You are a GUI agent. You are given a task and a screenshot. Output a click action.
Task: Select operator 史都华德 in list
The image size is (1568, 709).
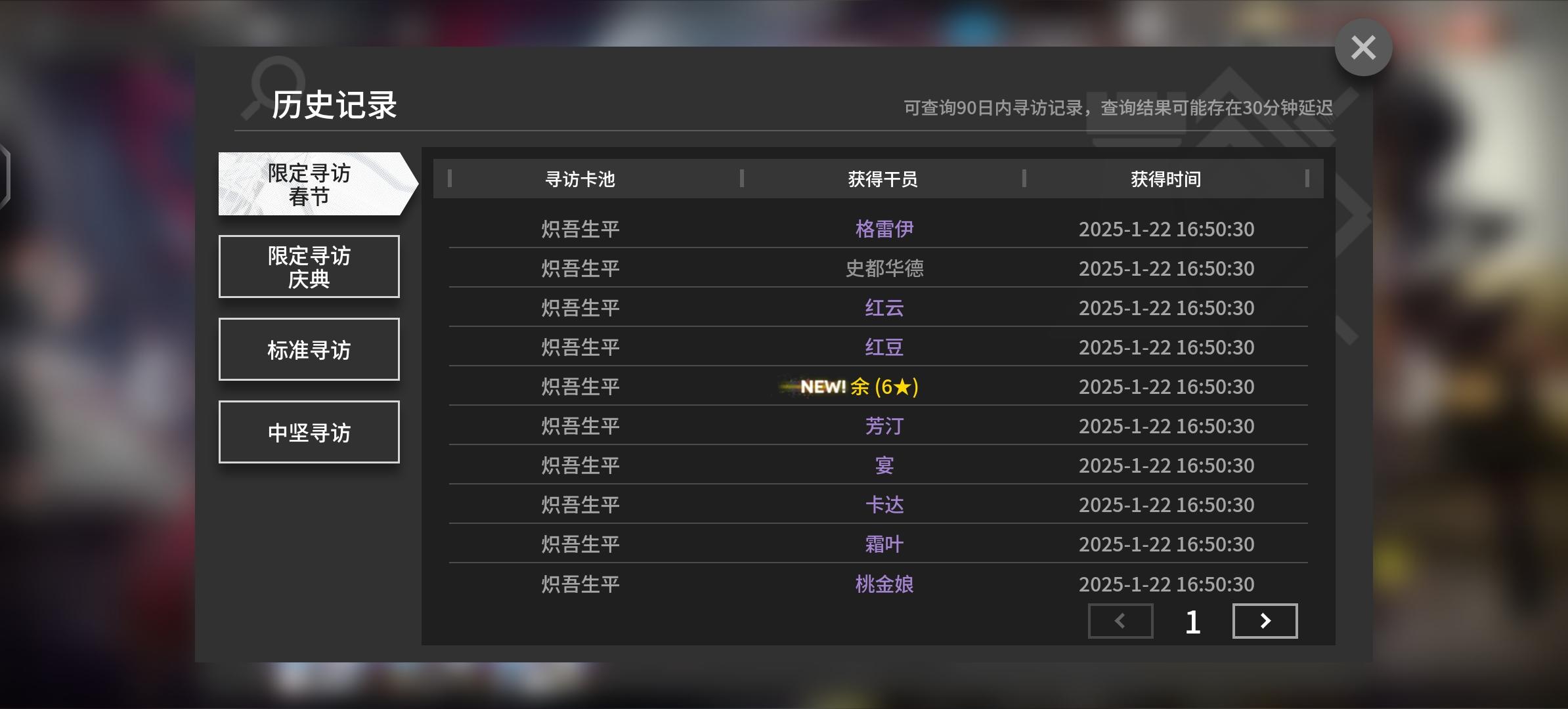[884, 269]
